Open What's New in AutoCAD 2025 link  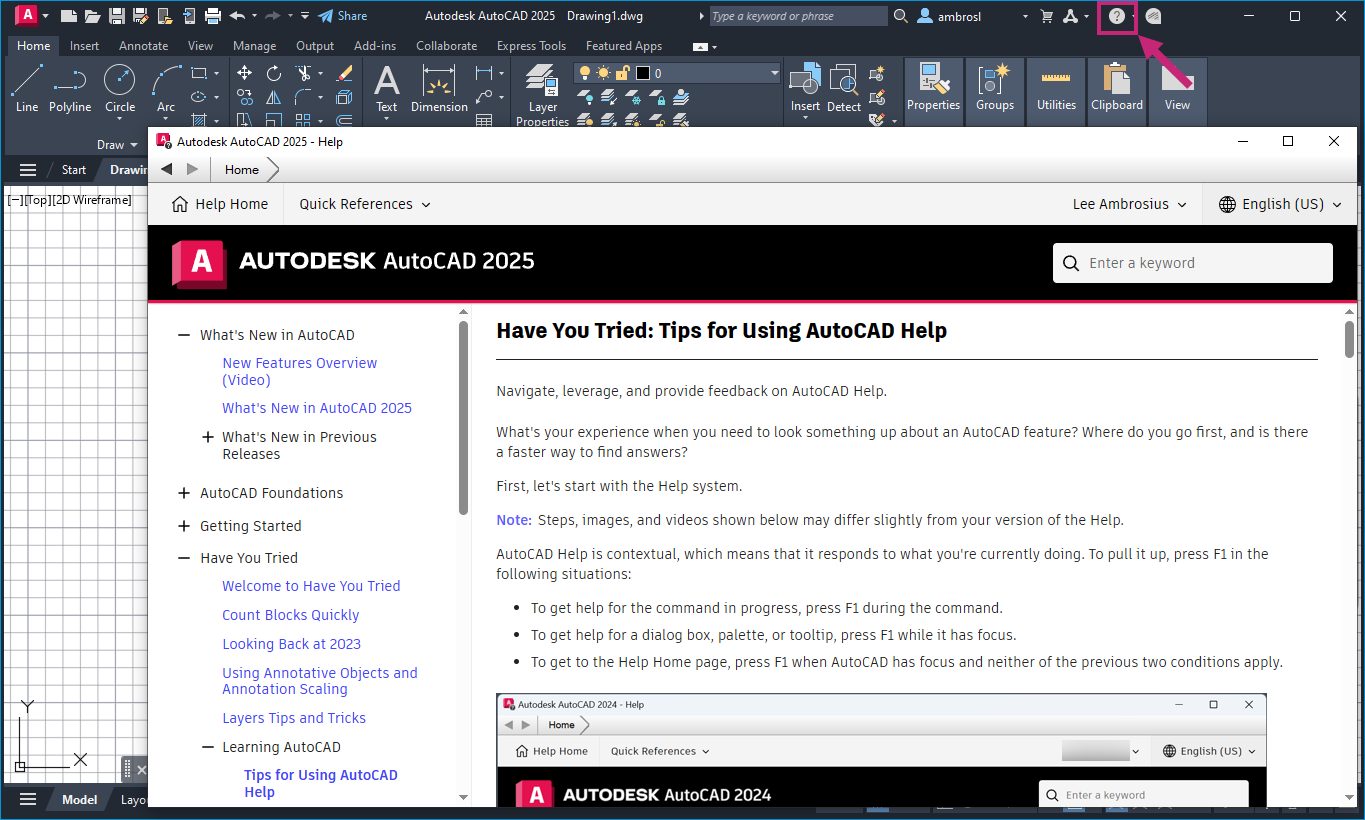[x=317, y=408]
